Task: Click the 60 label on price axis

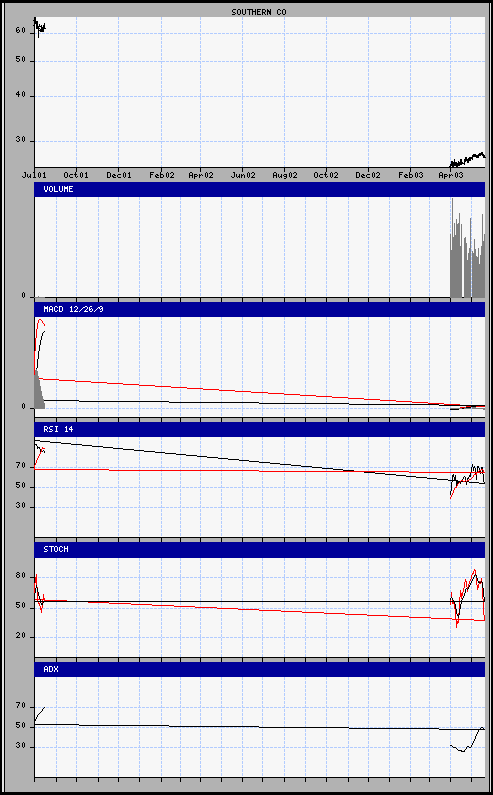Action: [20, 30]
